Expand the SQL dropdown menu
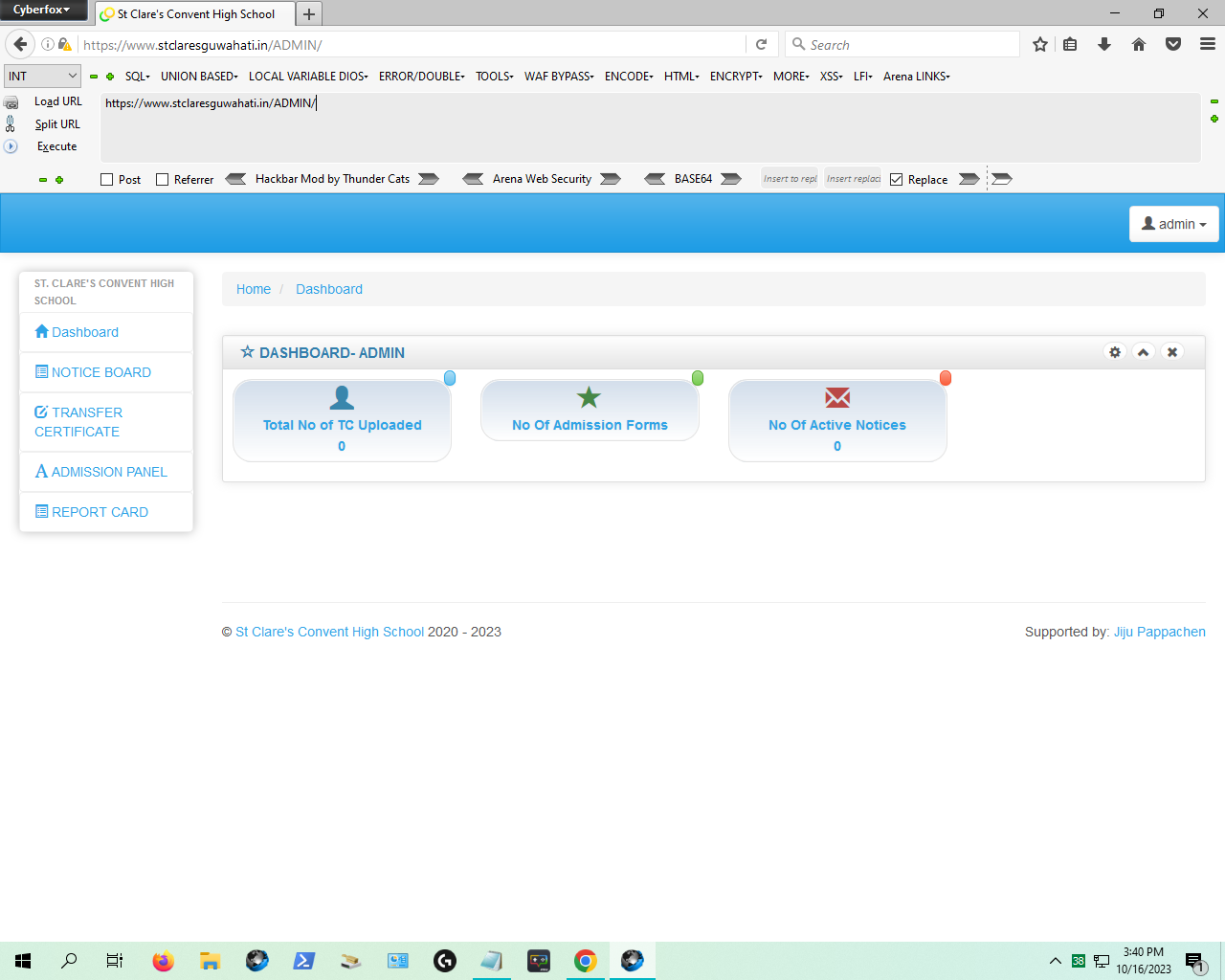The height and width of the screenshot is (980, 1225). tap(138, 76)
